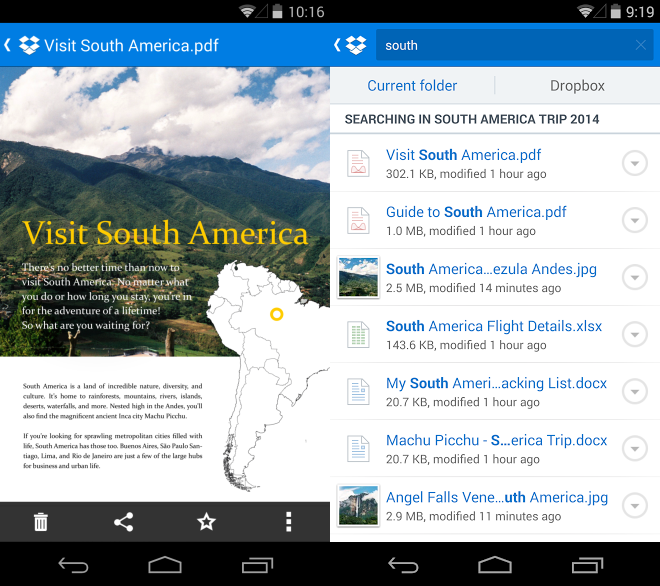This screenshot has height=586, width=660.
Task: Open the Andes jpg photo thumbnail
Action: click(x=359, y=277)
